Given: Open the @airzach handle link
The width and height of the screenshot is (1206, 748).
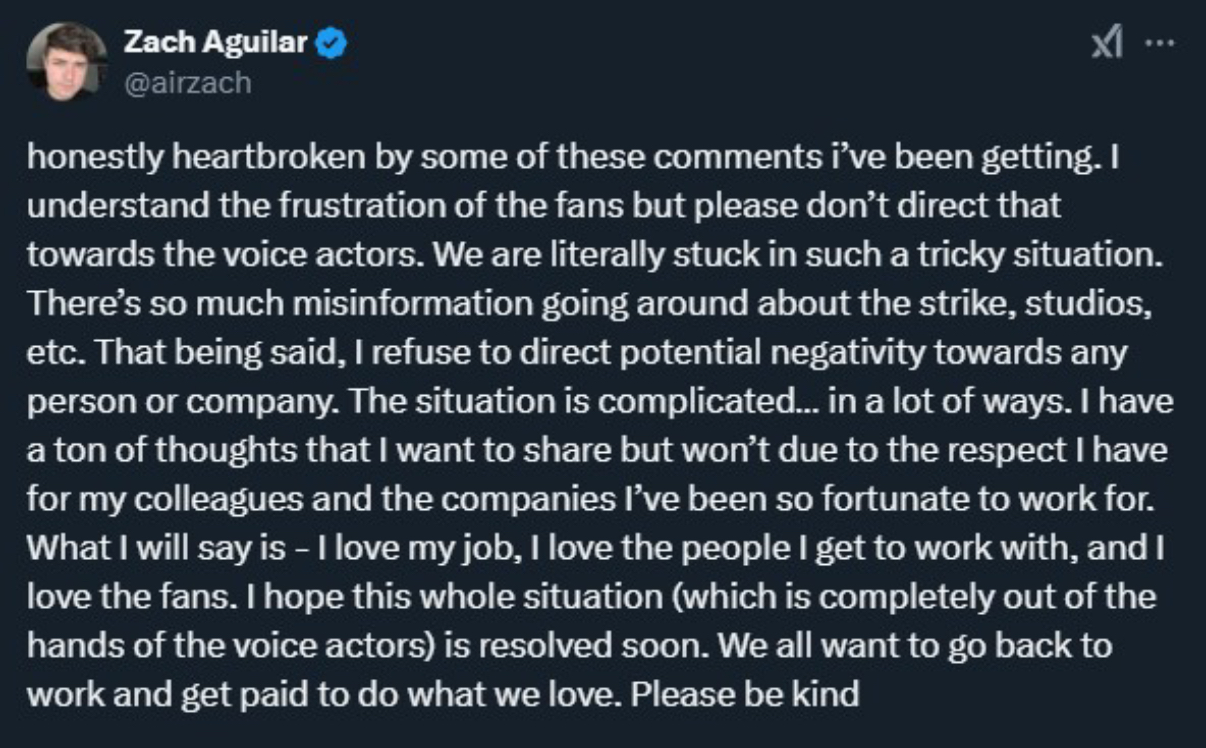Looking at the screenshot, I should coord(186,82).
